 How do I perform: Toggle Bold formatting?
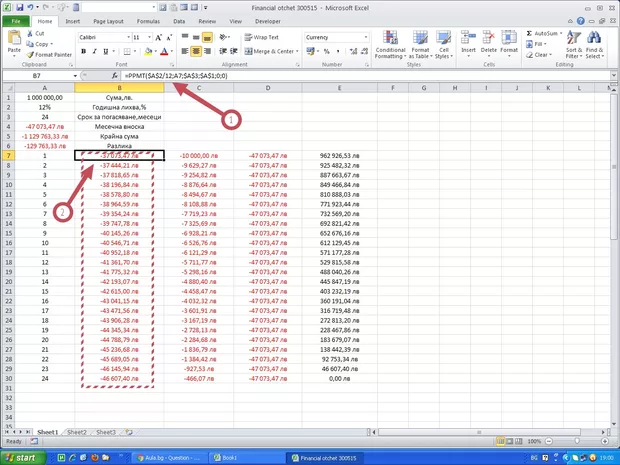click(82, 51)
